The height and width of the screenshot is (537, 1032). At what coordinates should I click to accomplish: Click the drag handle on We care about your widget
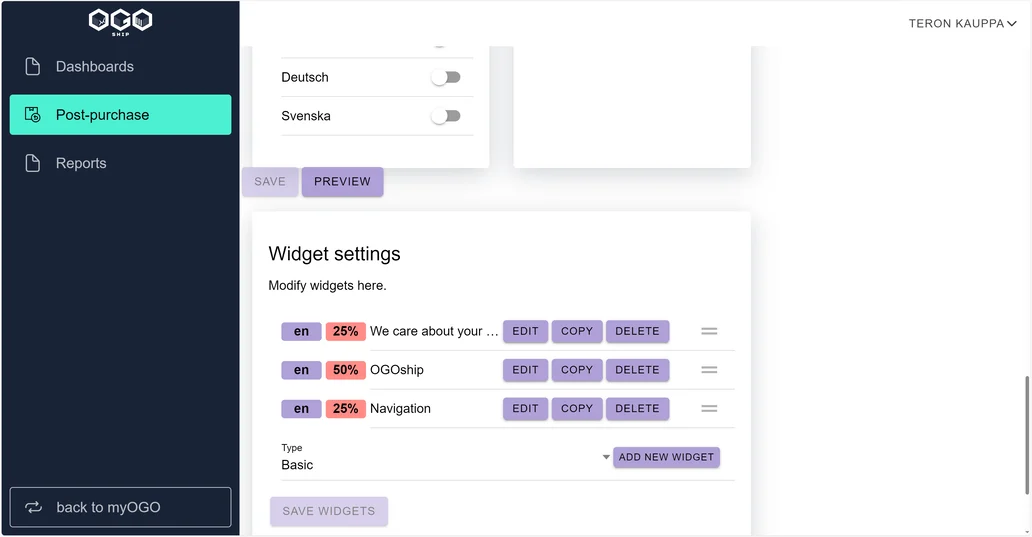pyautogui.click(x=709, y=331)
